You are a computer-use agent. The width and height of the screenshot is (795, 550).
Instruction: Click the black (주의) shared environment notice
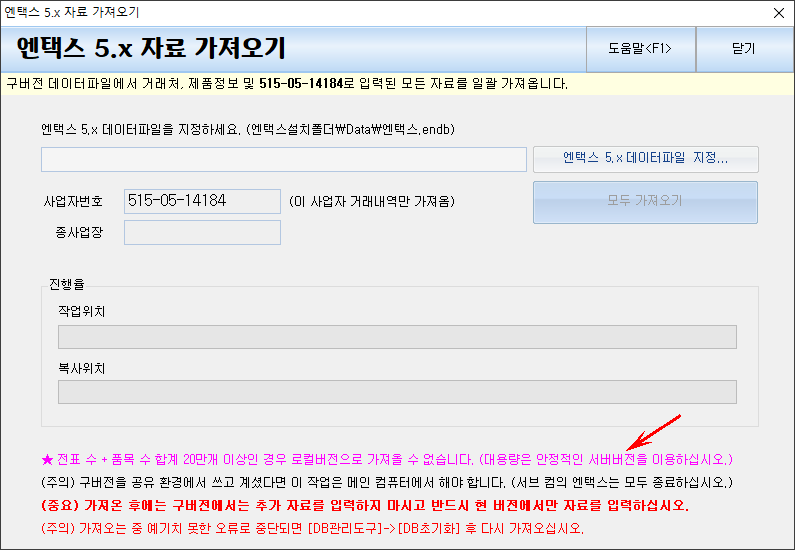386,483
